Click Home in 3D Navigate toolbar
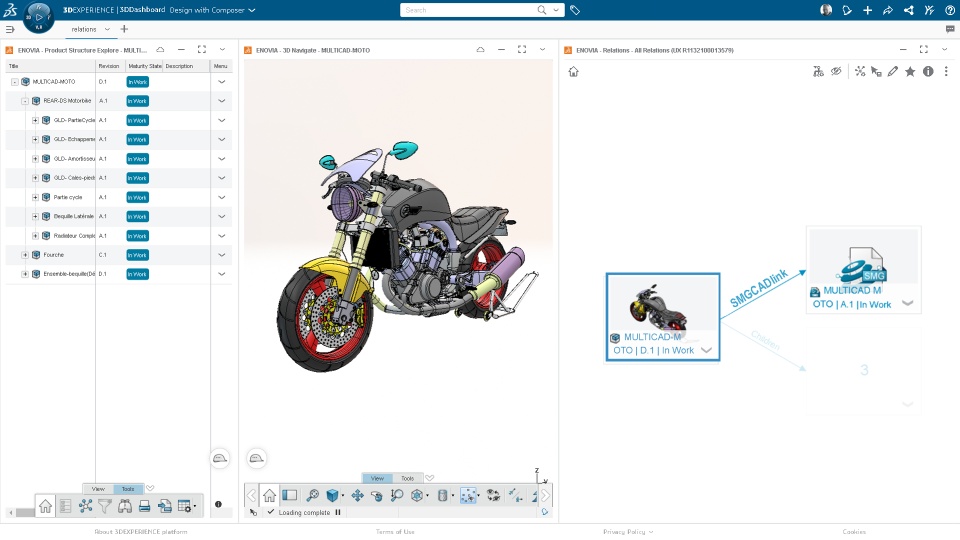The image size is (960, 540). pos(269,495)
